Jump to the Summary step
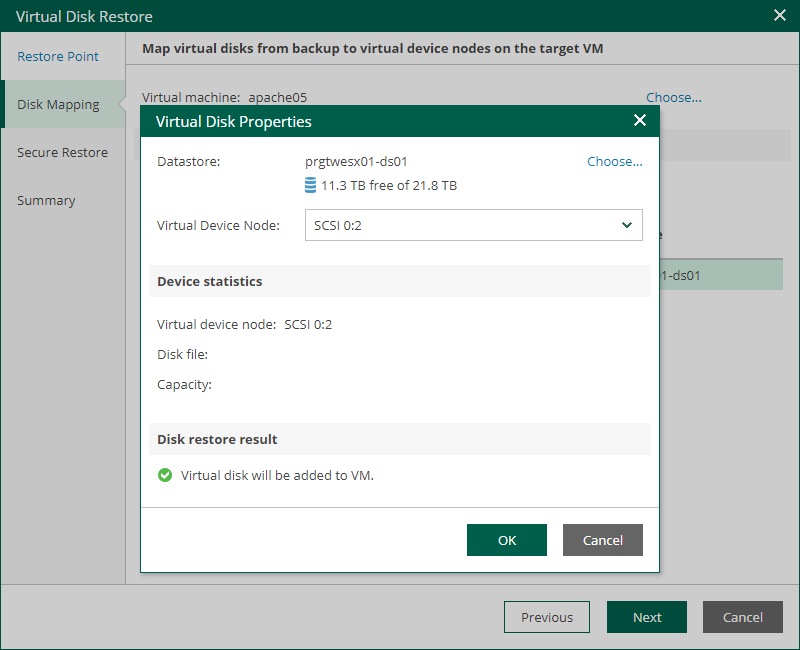The width and height of the screenshot is (800, 650). (x=46, y=200)
